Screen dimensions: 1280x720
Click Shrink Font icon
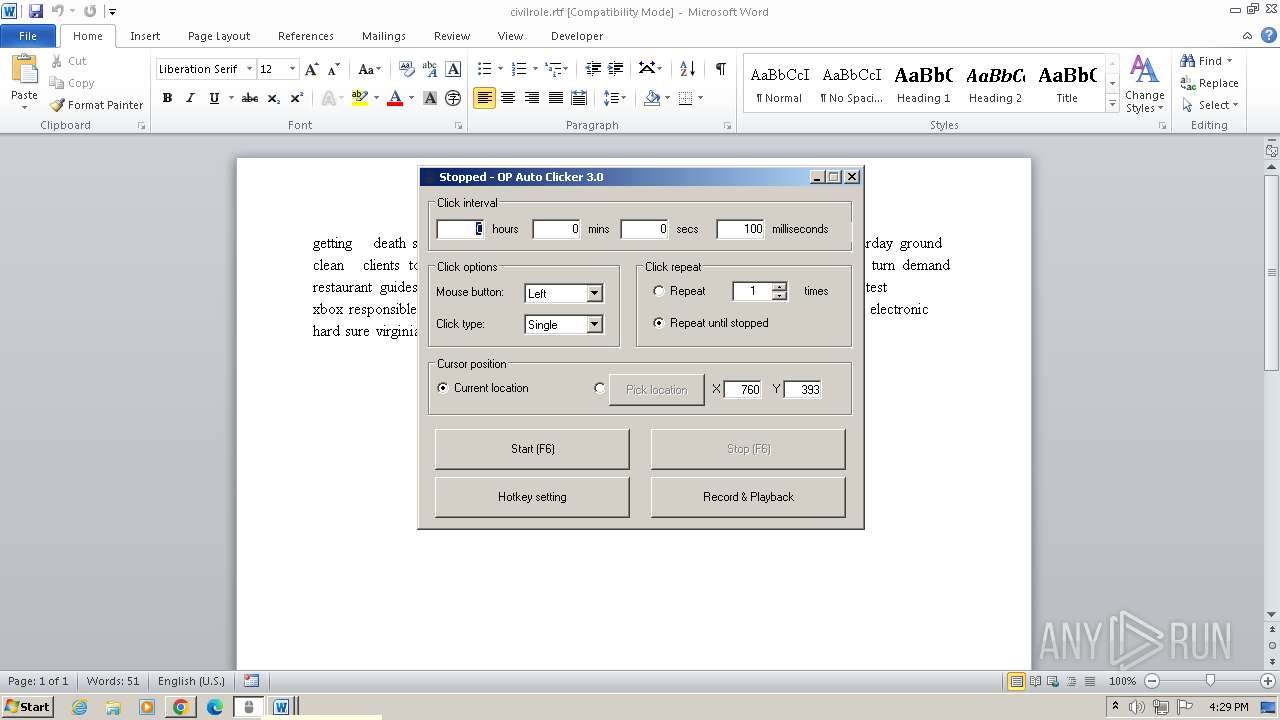335,69
